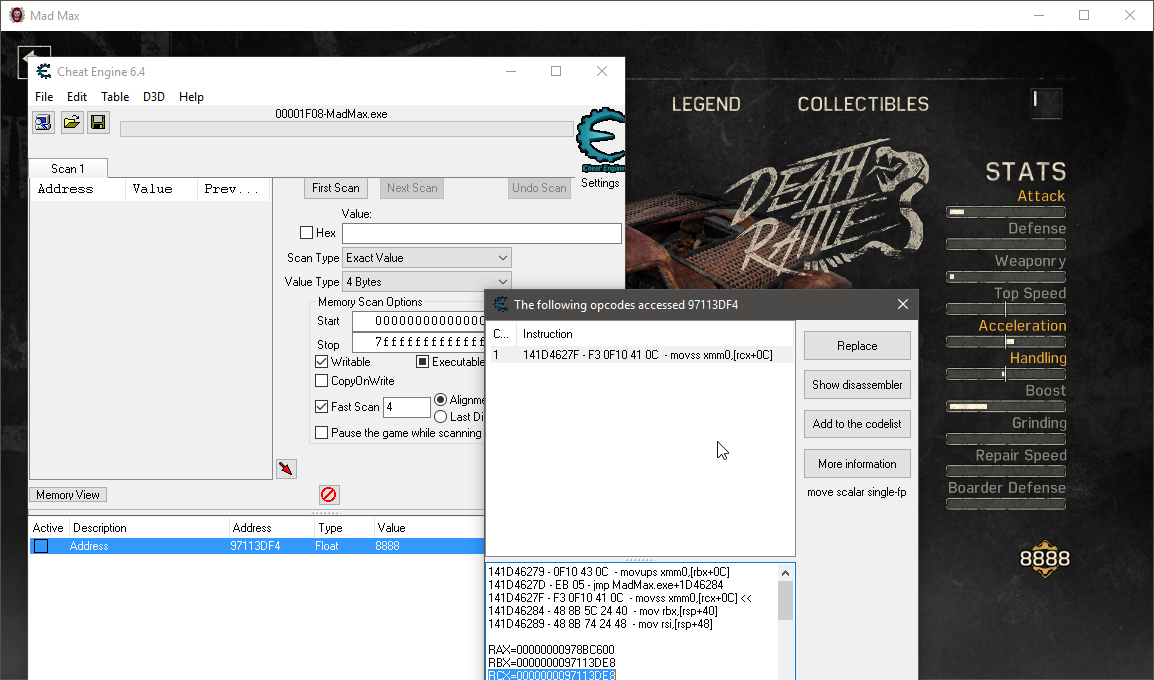
Task: Click the open process computer icon
Action: (x=43, y=123)
